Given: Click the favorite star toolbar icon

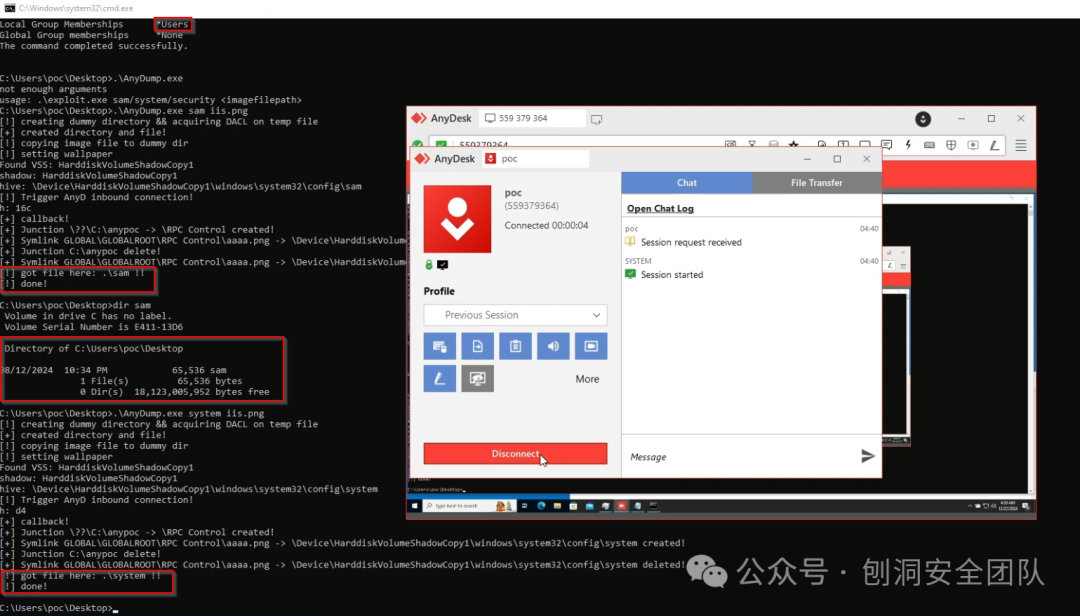Looking at the screenshot, I should 793,145.
